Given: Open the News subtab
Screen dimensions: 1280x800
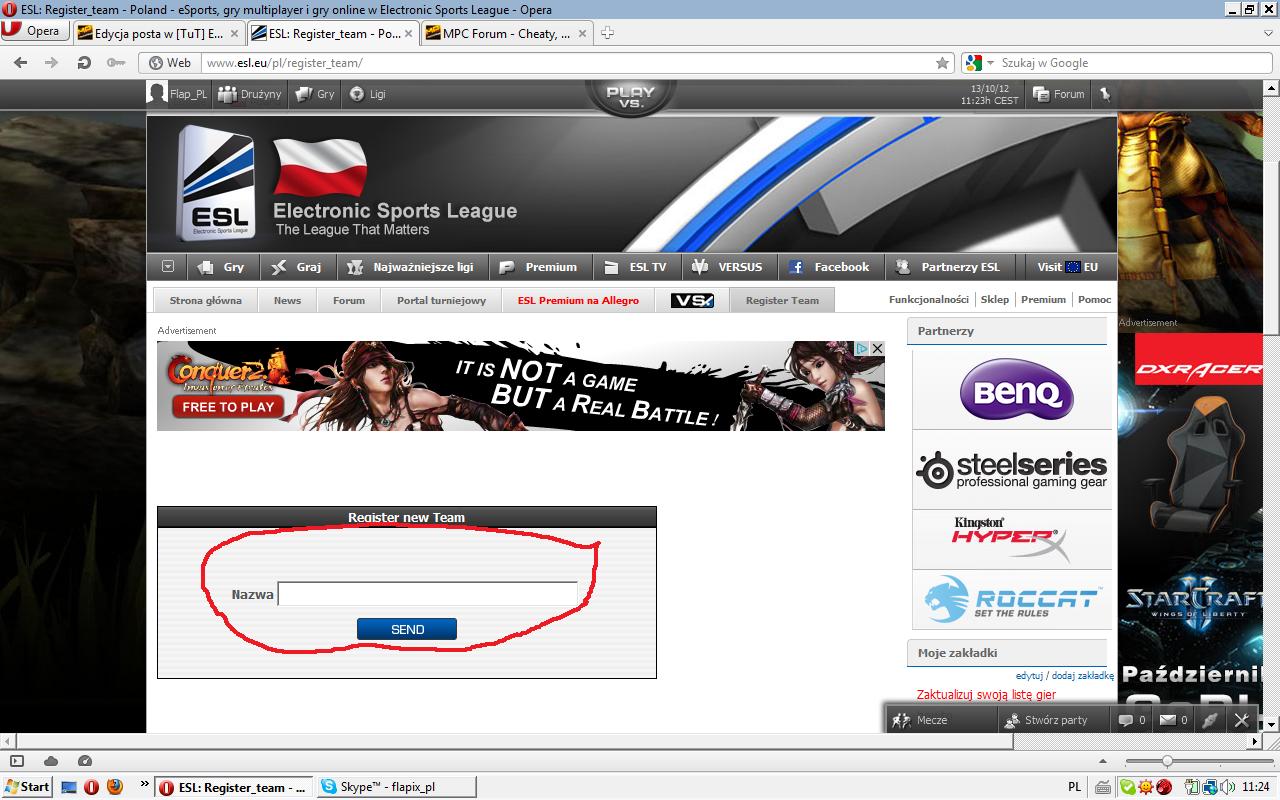Looking at the screenshot, I should click(287, 300).
